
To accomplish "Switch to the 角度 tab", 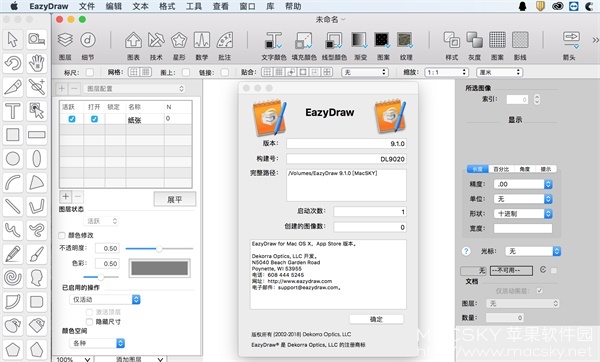I will [525, 169].
